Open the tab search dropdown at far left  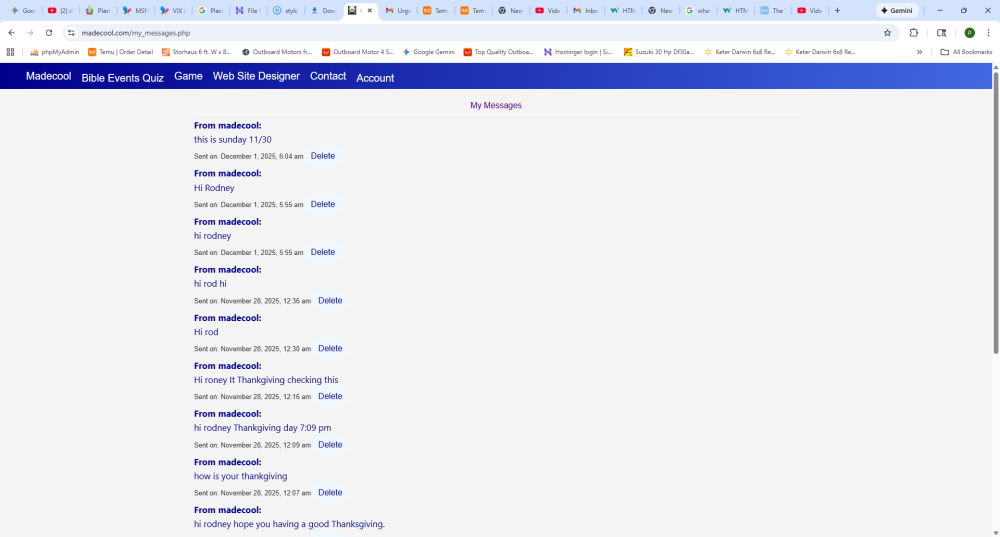[x=4, y=10]
